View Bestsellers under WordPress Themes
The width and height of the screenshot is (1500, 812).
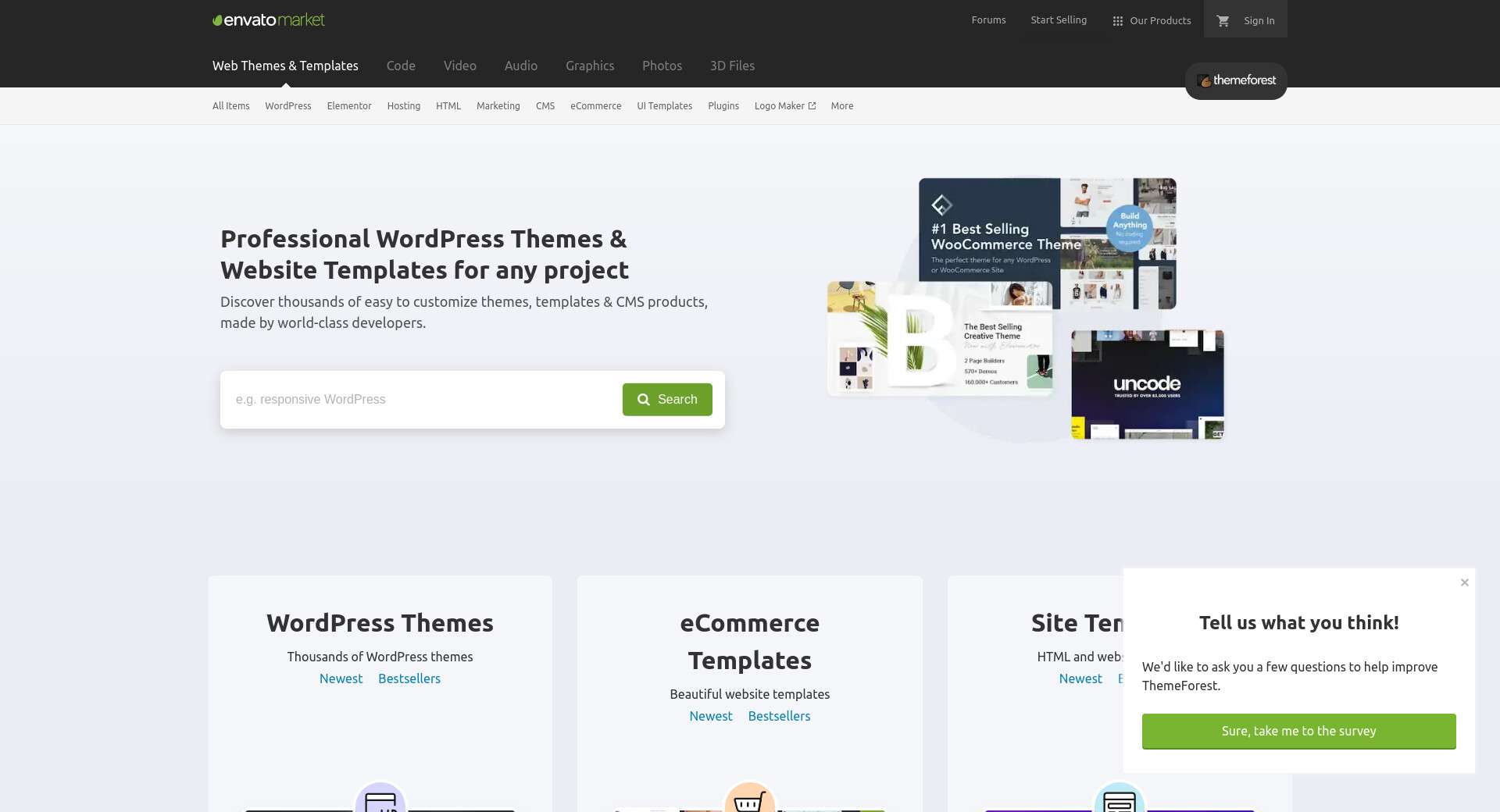click(x=409, y=678)
